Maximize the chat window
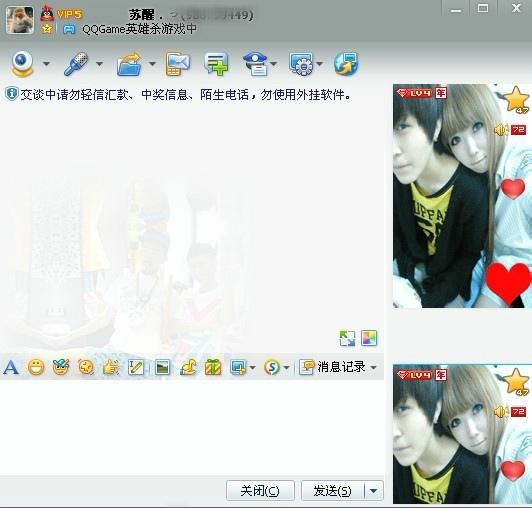 483,8
